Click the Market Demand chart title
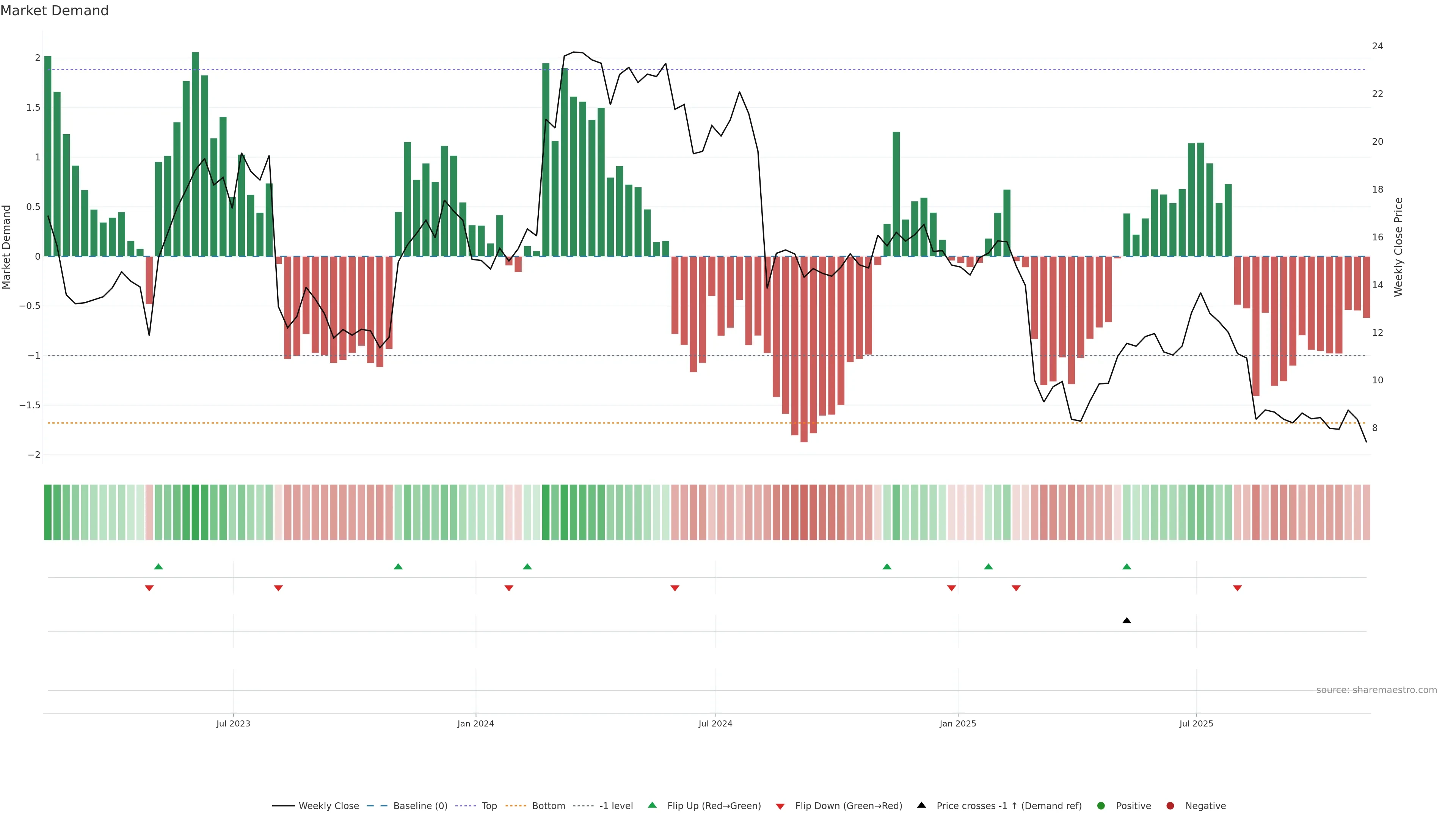Image resolution: width=1456 pixels, height=819 pixels. [x=54, y=11]
